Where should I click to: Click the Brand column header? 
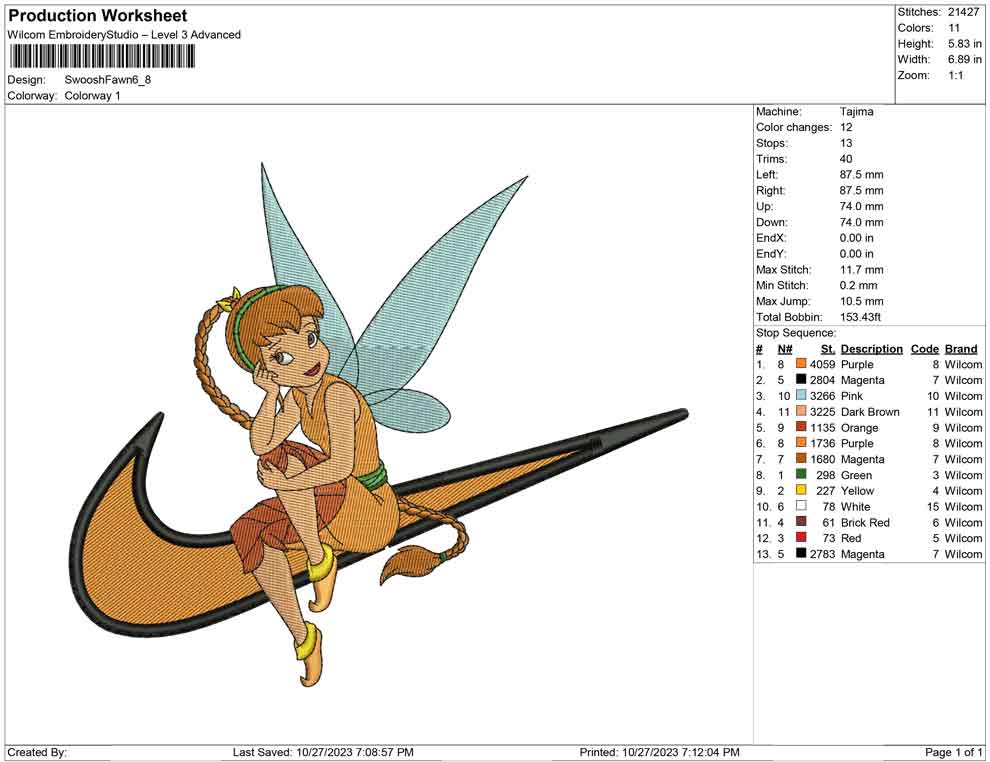point(961,349)
